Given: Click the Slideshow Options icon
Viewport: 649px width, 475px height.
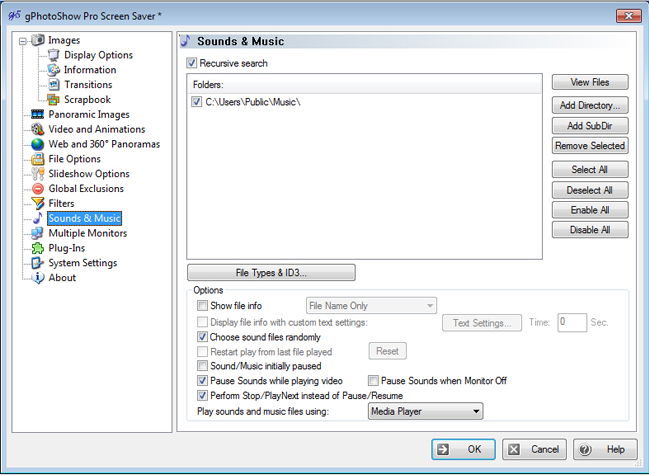Looking at the screenshot, I should click(x=38, y=174).
